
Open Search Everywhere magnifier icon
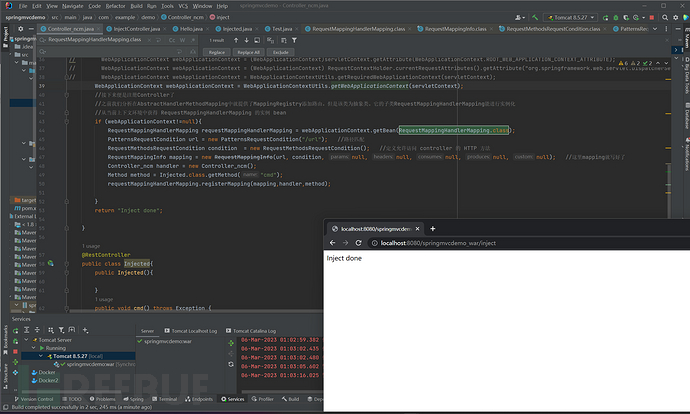coord(665,18)
